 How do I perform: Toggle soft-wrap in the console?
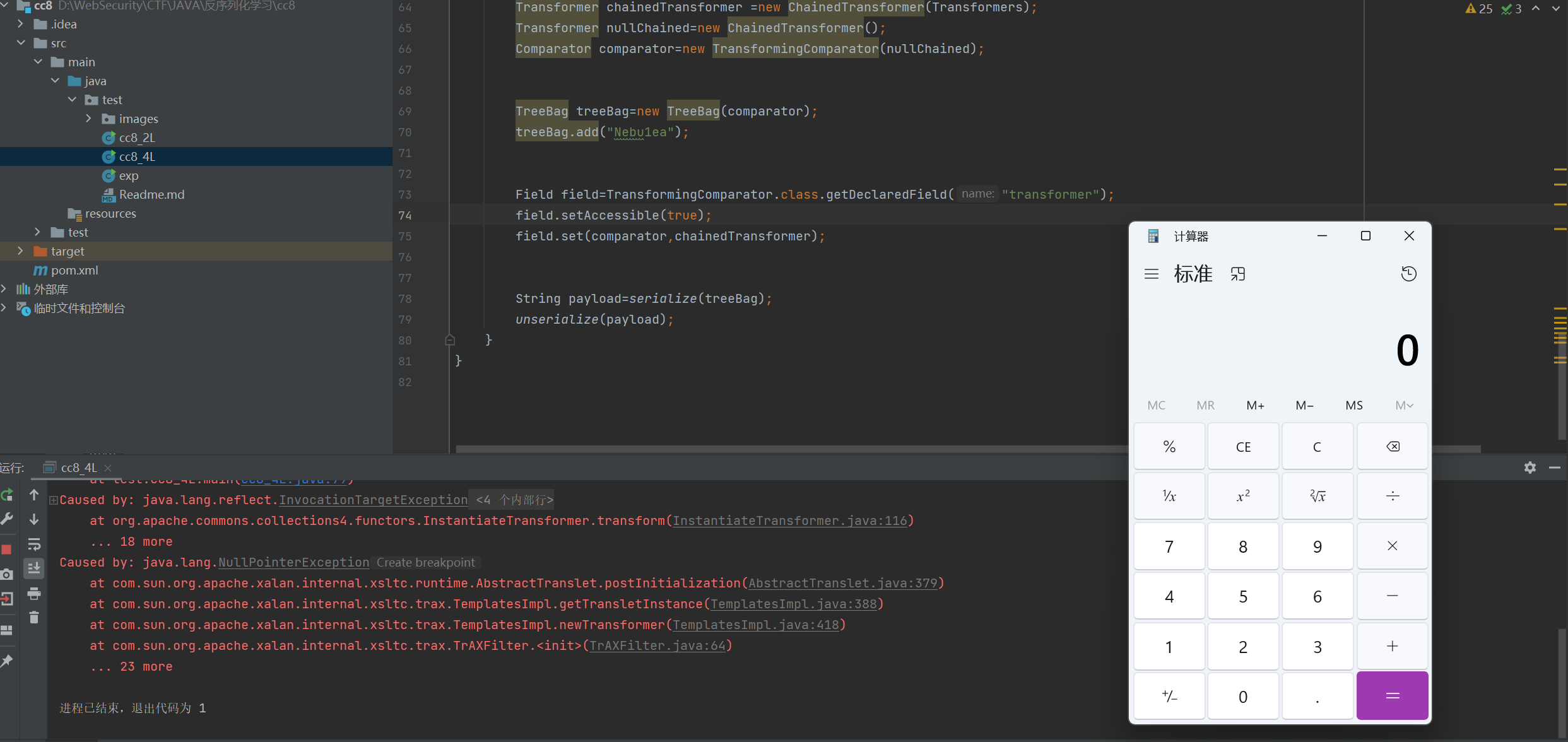pos(34,544)
